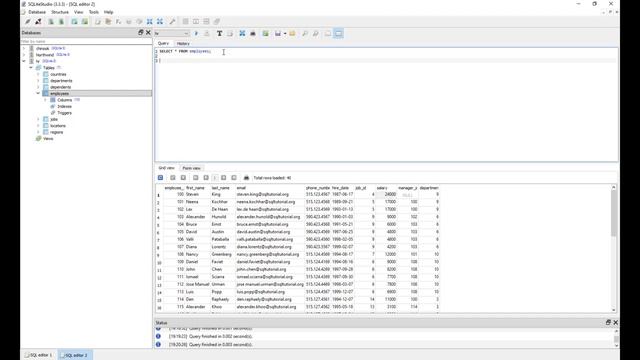Click the first_name column header
This screenshot has width=640, height=360.
coord(198,188)
